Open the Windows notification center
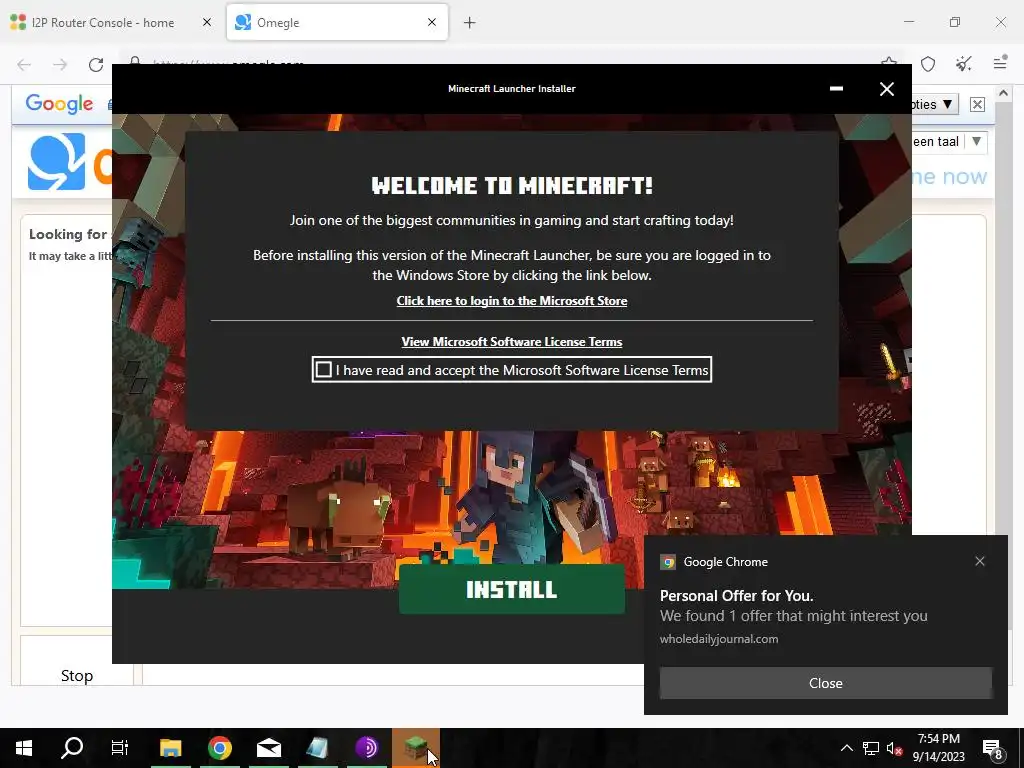The image size is (1024, 768). (x=993, y=748)
